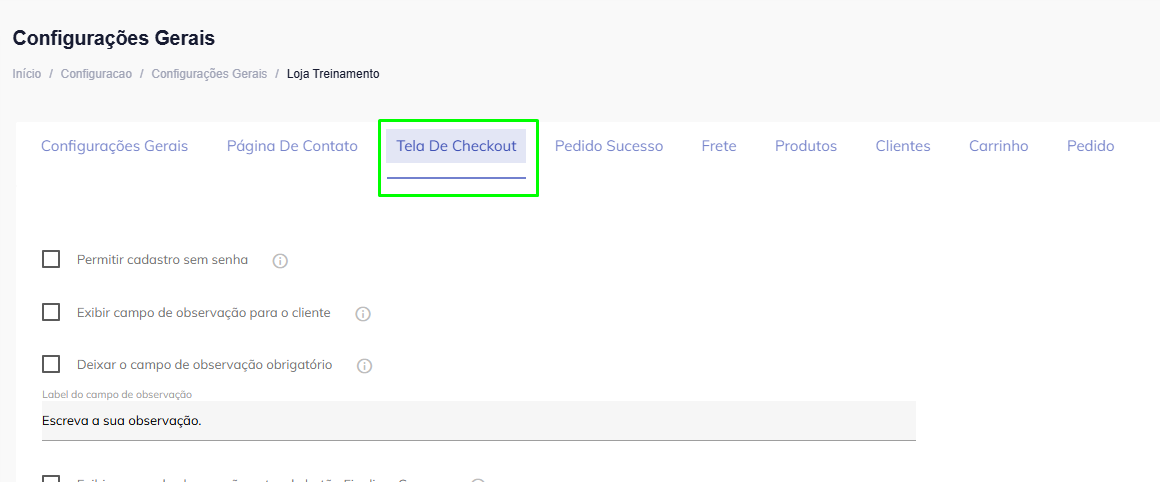Switch to the Produtos tab

[806, 146]
